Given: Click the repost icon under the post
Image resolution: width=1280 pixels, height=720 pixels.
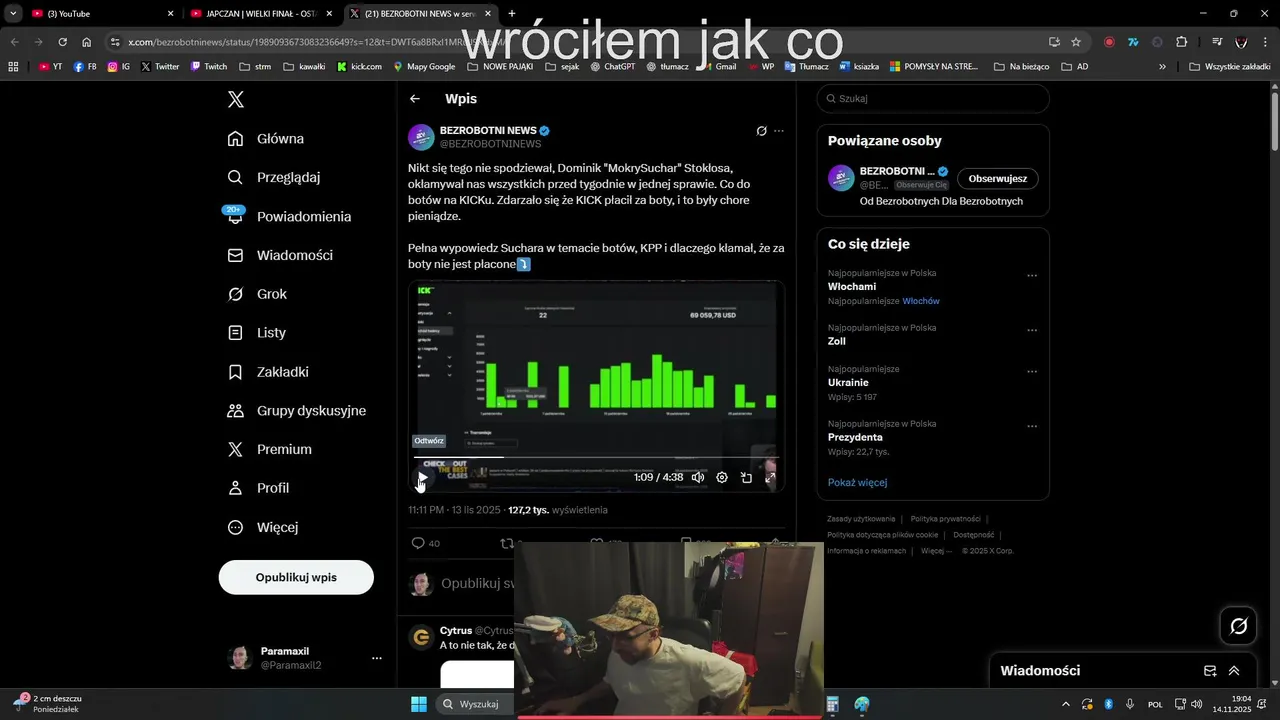Looking at the screenshot, I should coord(507,543).
